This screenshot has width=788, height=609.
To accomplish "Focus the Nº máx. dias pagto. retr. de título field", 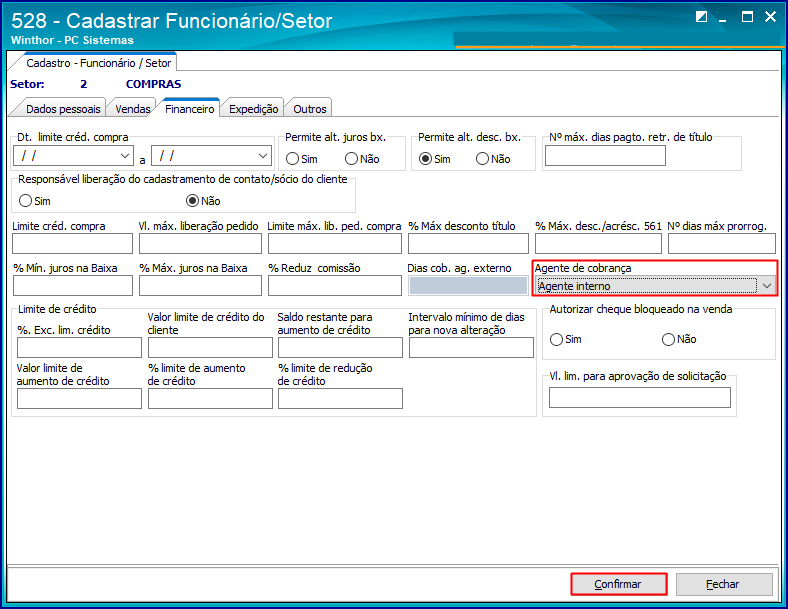I will click(605, 156).
